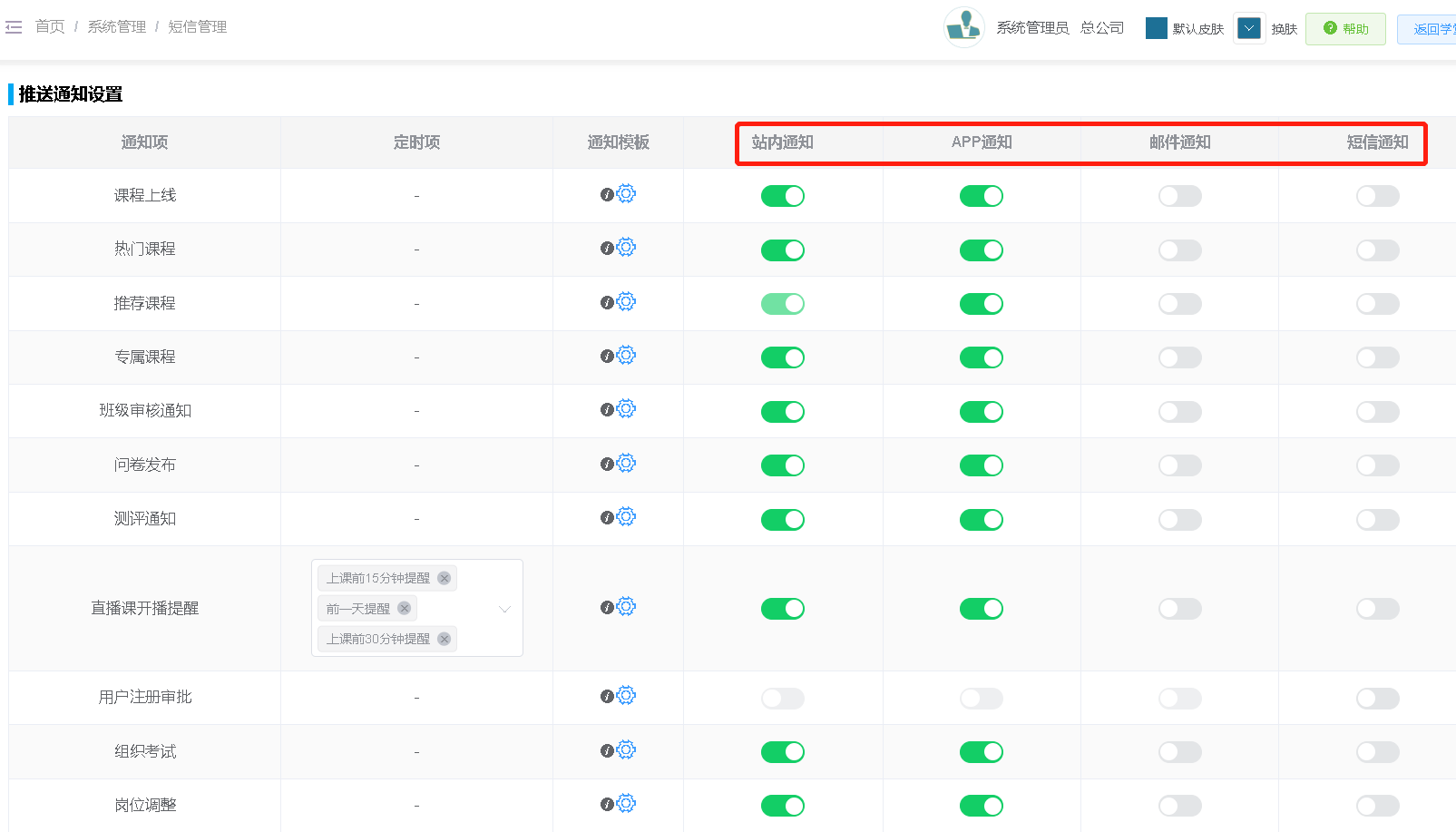The width and height of the screenshot is (1456, 832).
Task: Turn off APP通知 for 组织考试
Action: pos(981,752)
